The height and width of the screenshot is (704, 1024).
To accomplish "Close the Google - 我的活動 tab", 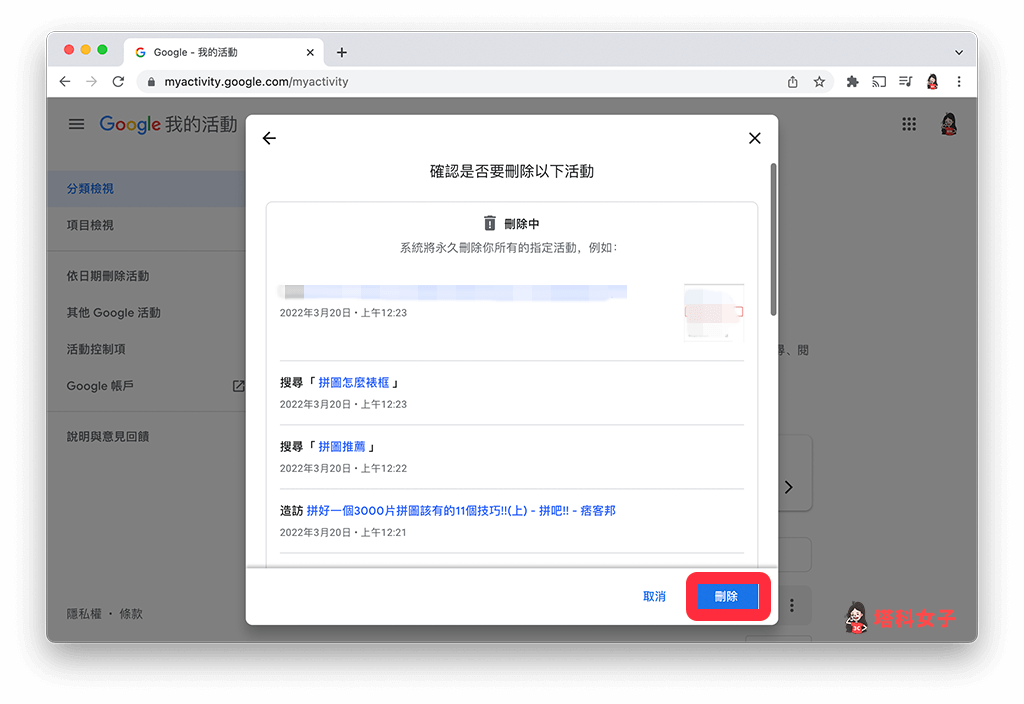I will pyautogui.click(x=310, y=52).
